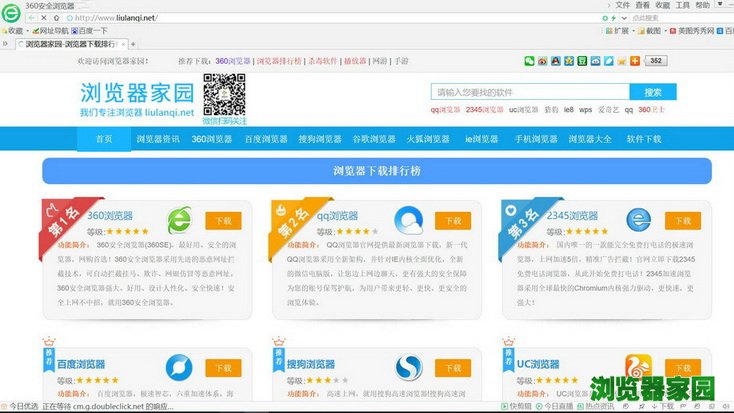Click the UC浏览器 orange squirrel icon
Image resolution: width=734 pixels, height=413 pixels.
click(x=638, y=367)
